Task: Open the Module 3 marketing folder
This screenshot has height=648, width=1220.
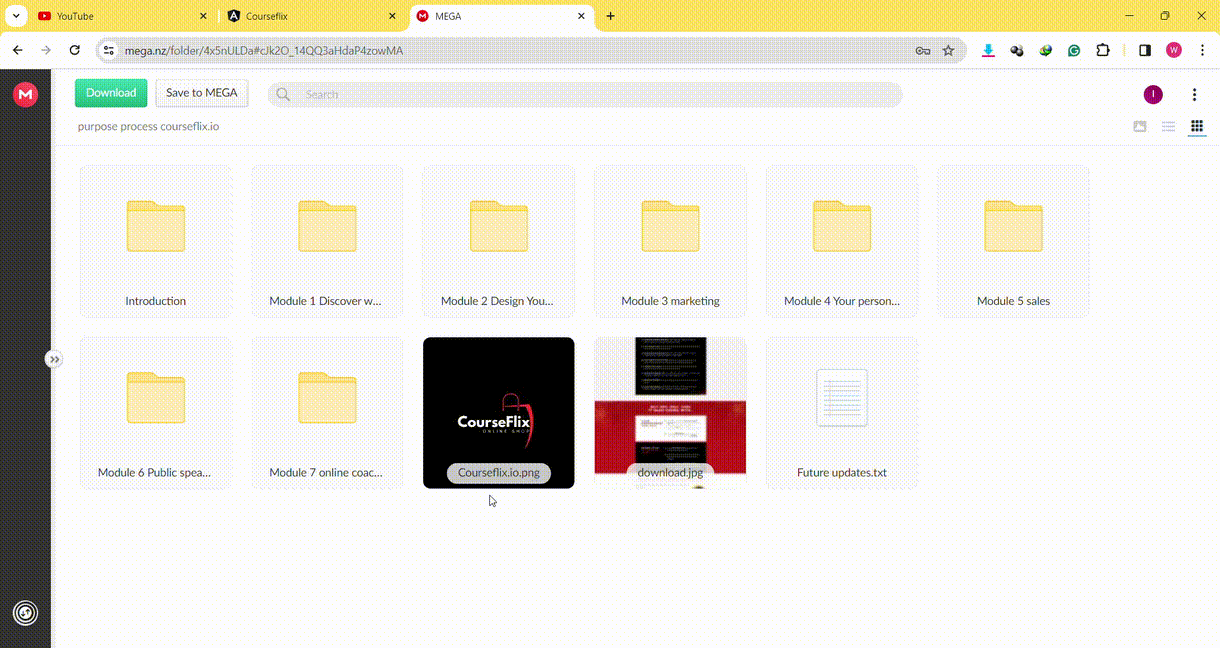Action: point(670,241)
